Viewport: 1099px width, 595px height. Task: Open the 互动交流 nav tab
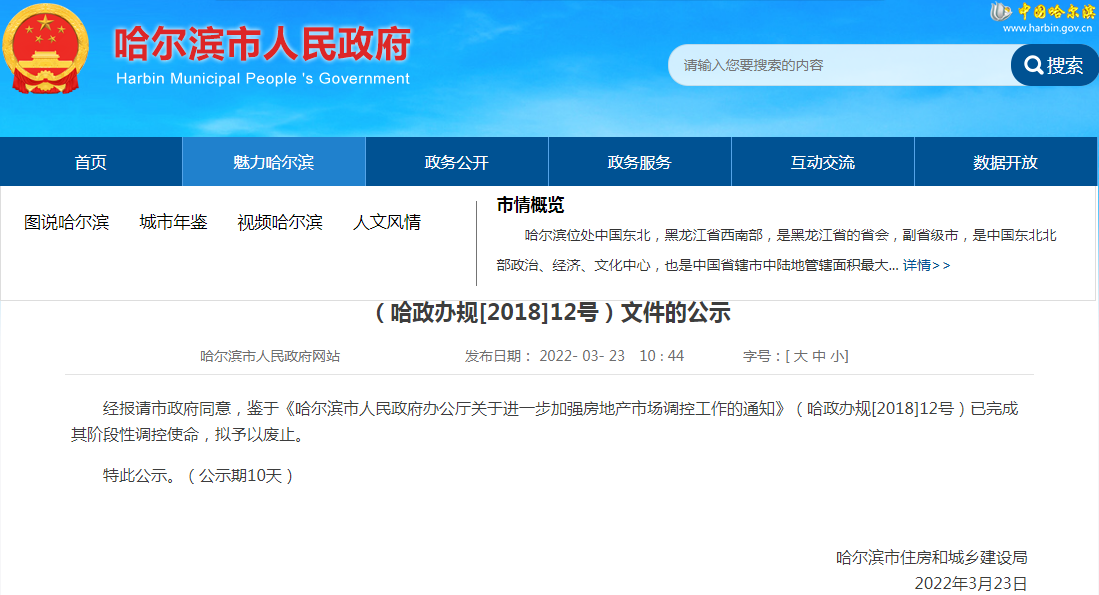823,162
